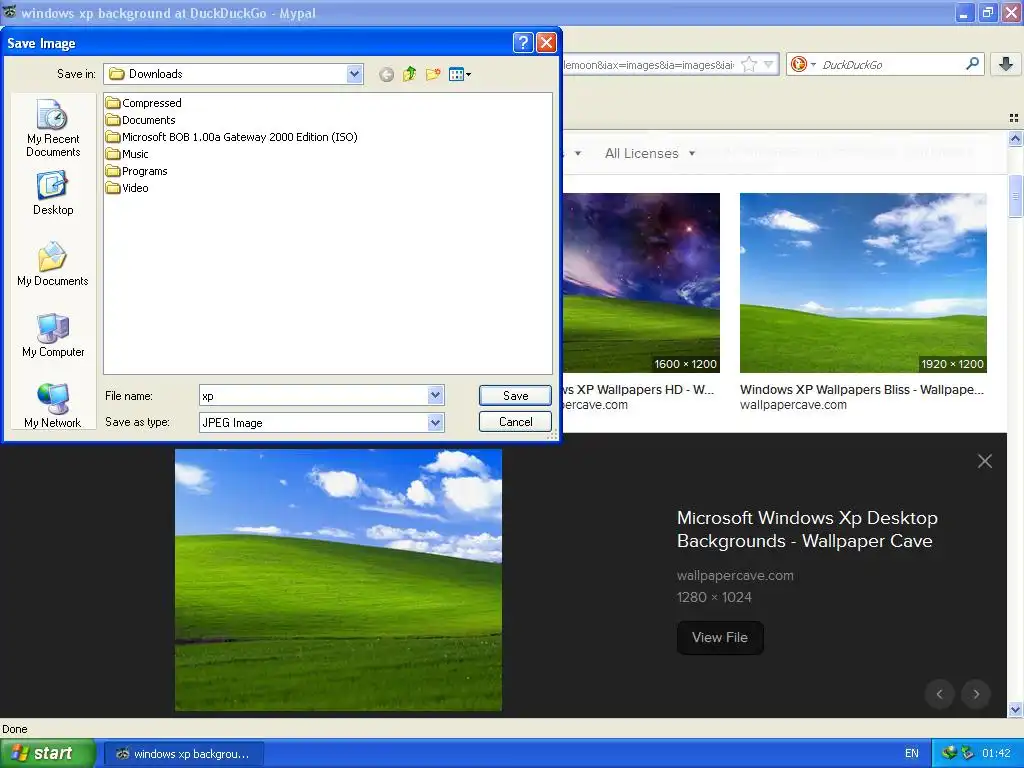This screenshot has width=1024, height=768.
Task: Go back to the last folder visited
Action: click(387, 74)
